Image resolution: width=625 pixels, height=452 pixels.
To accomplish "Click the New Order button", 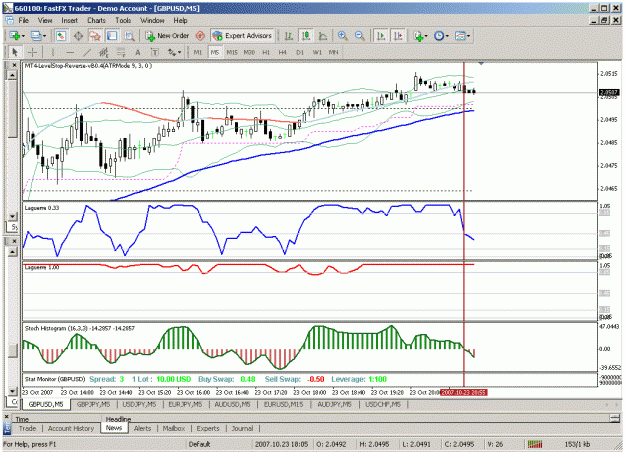I will [167, 36].
